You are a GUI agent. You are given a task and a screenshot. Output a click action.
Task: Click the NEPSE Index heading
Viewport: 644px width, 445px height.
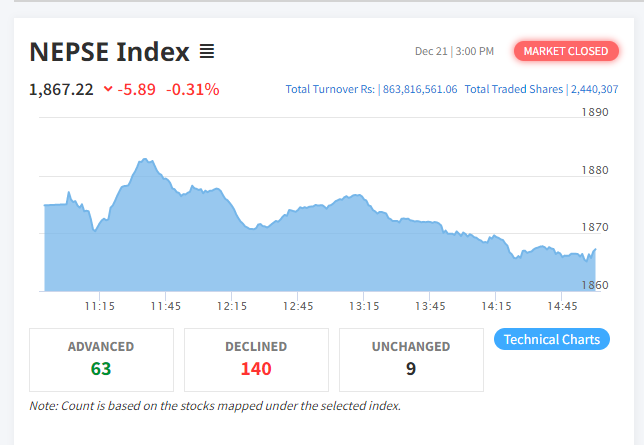click(109, 51)
